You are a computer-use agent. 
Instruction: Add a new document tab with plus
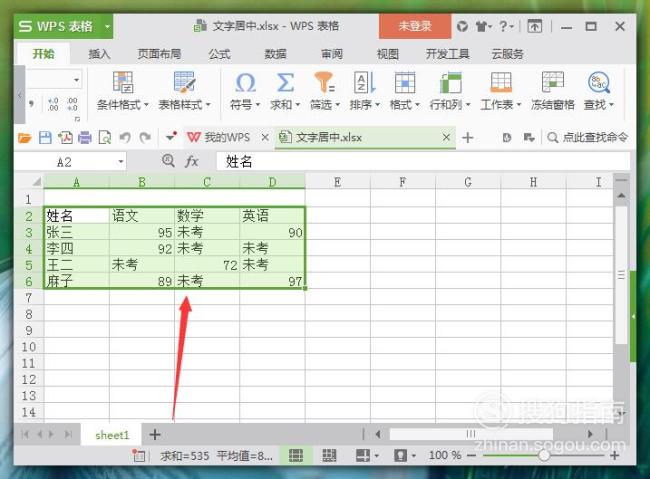pyautogui.click(x=468, y=137)
